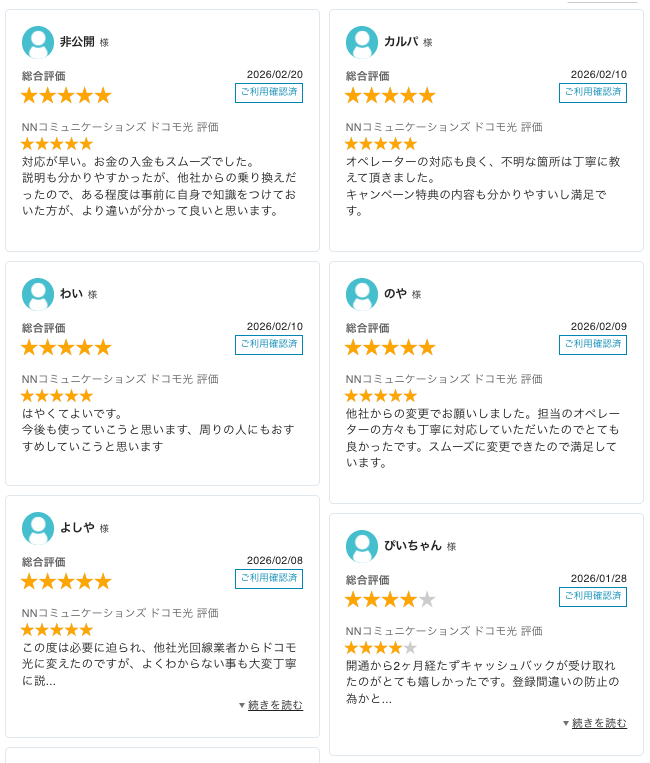
Task: Click ぴいちゃん's user avatar icon
Action: (362, 546)
